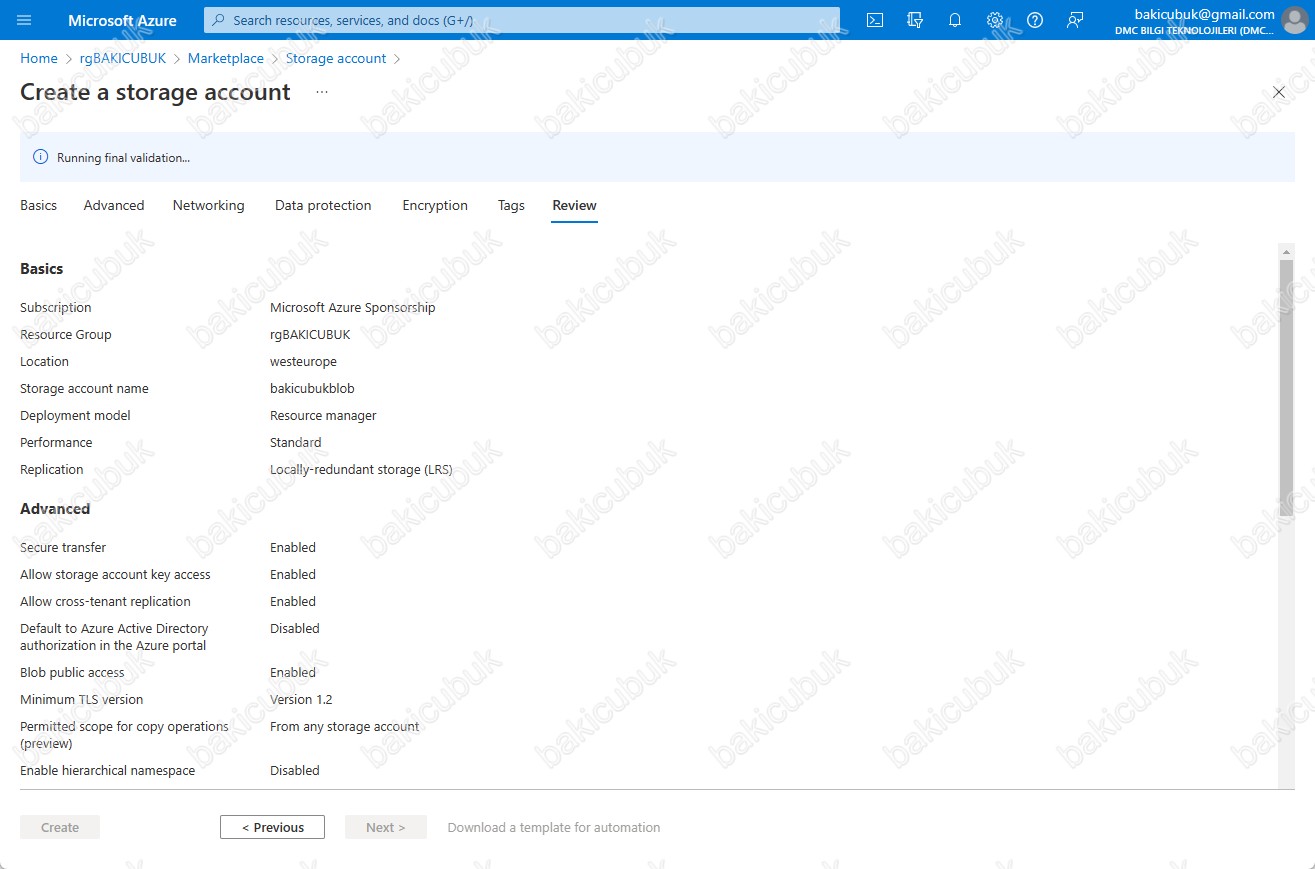Open Download a template for automation
This screenshot has width=1315, height=869.
click(x=554, y=827)
